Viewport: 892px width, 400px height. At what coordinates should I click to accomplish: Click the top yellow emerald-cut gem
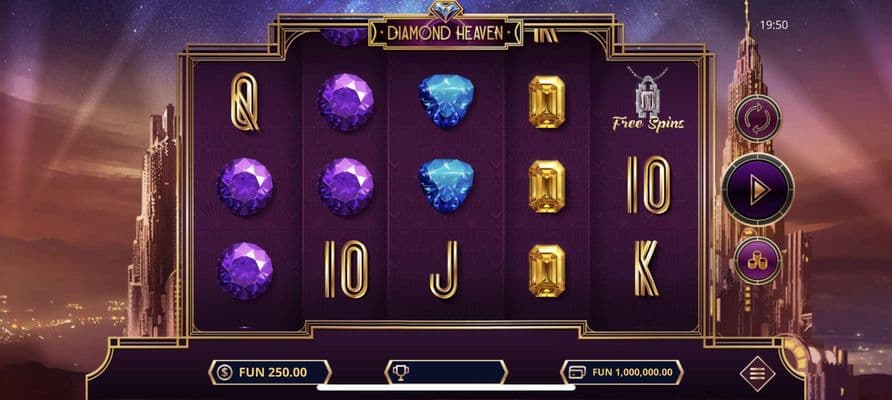(x=547, y=102)
